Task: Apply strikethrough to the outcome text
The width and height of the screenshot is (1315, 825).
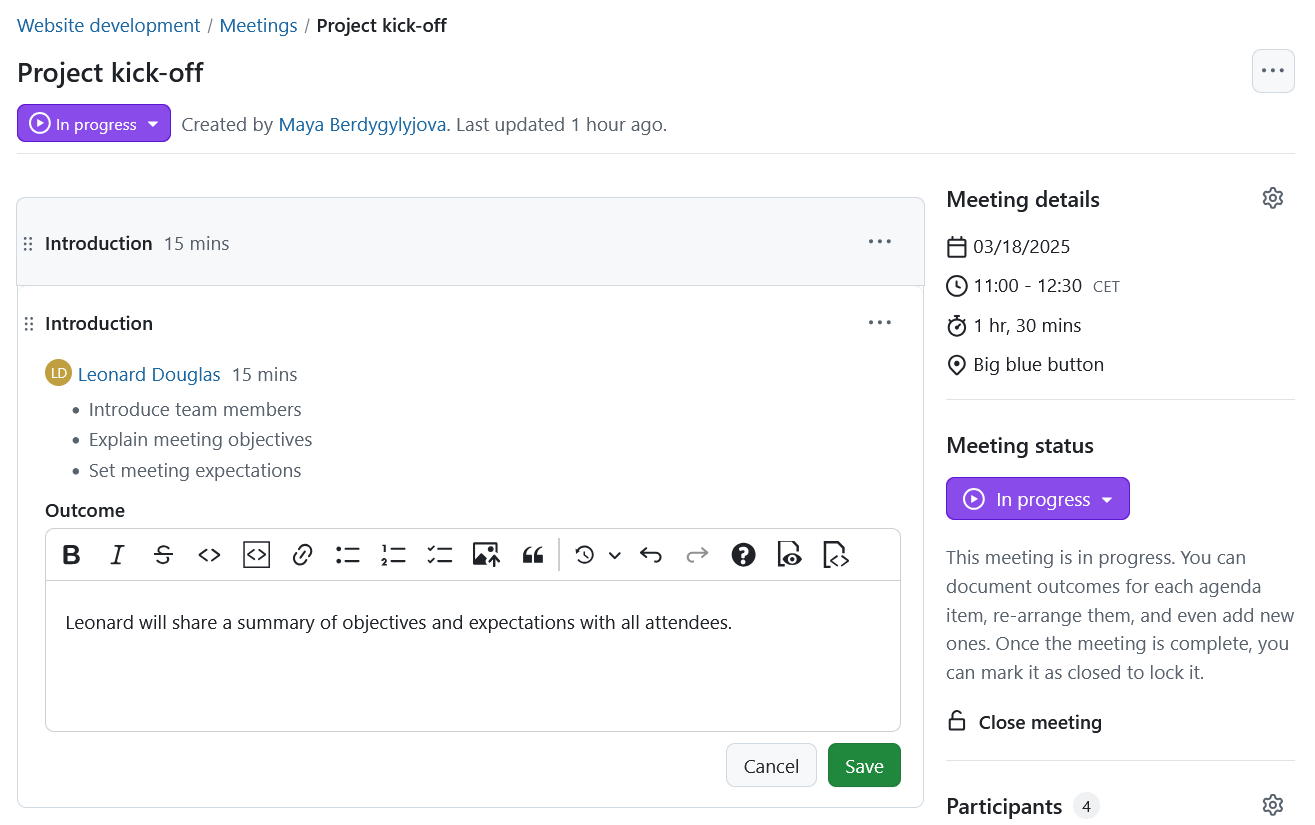Action: coord(163,554)
